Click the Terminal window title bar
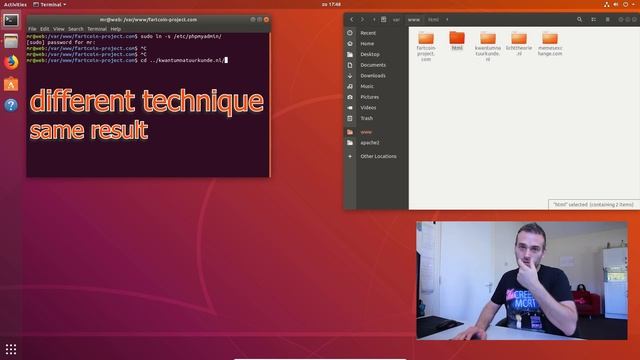640x360 pixels. (148, 19)
